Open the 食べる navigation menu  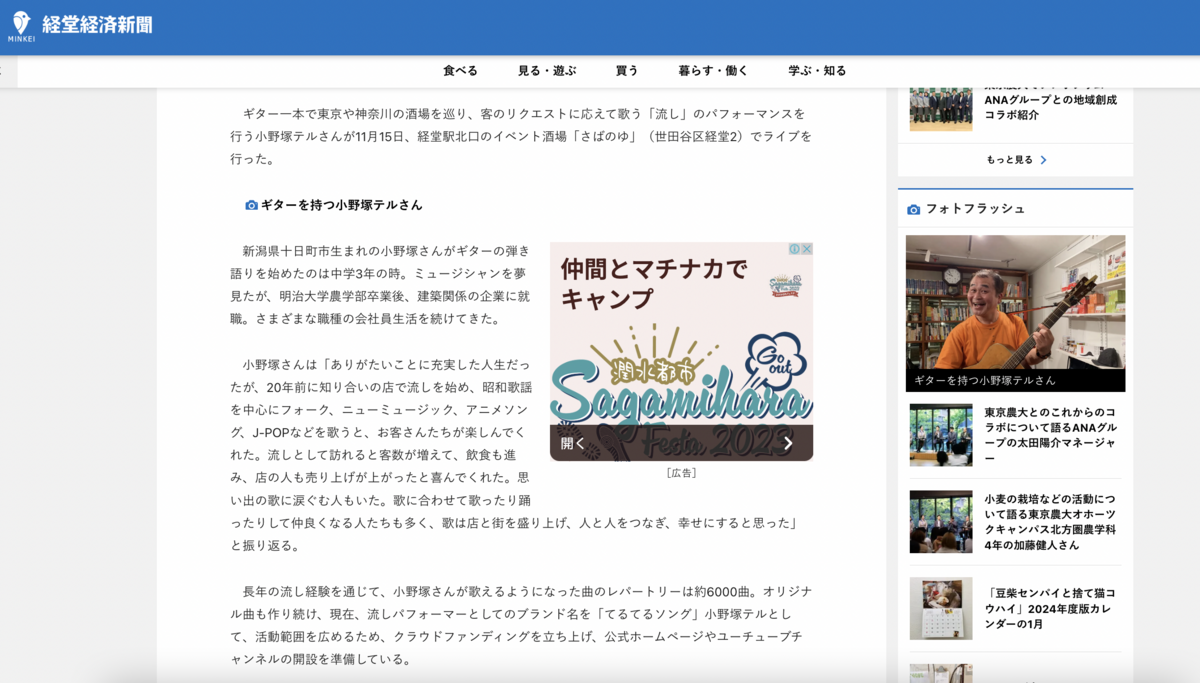pos(460,70)
